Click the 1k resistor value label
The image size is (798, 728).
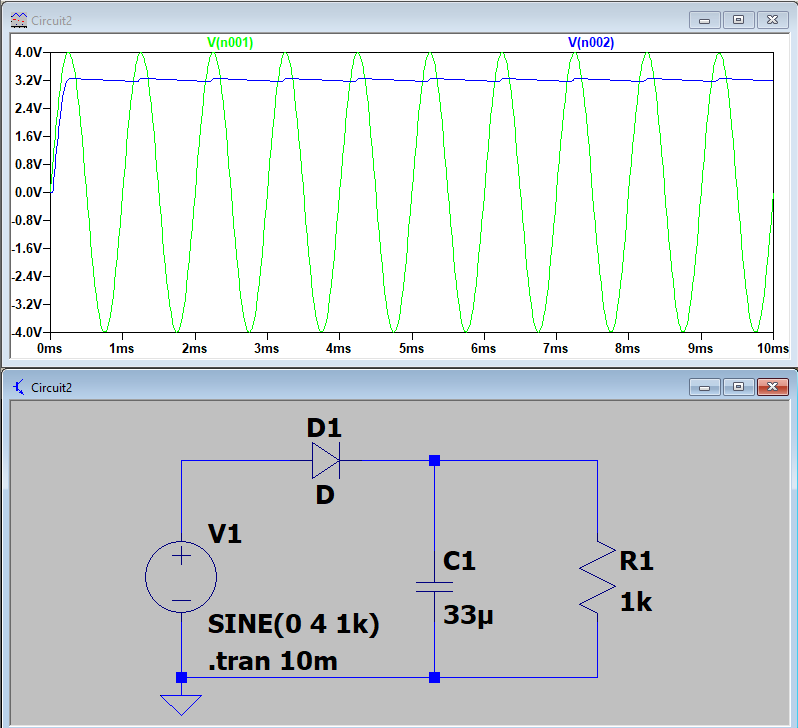pyautogui.click(x=635, y=601)
